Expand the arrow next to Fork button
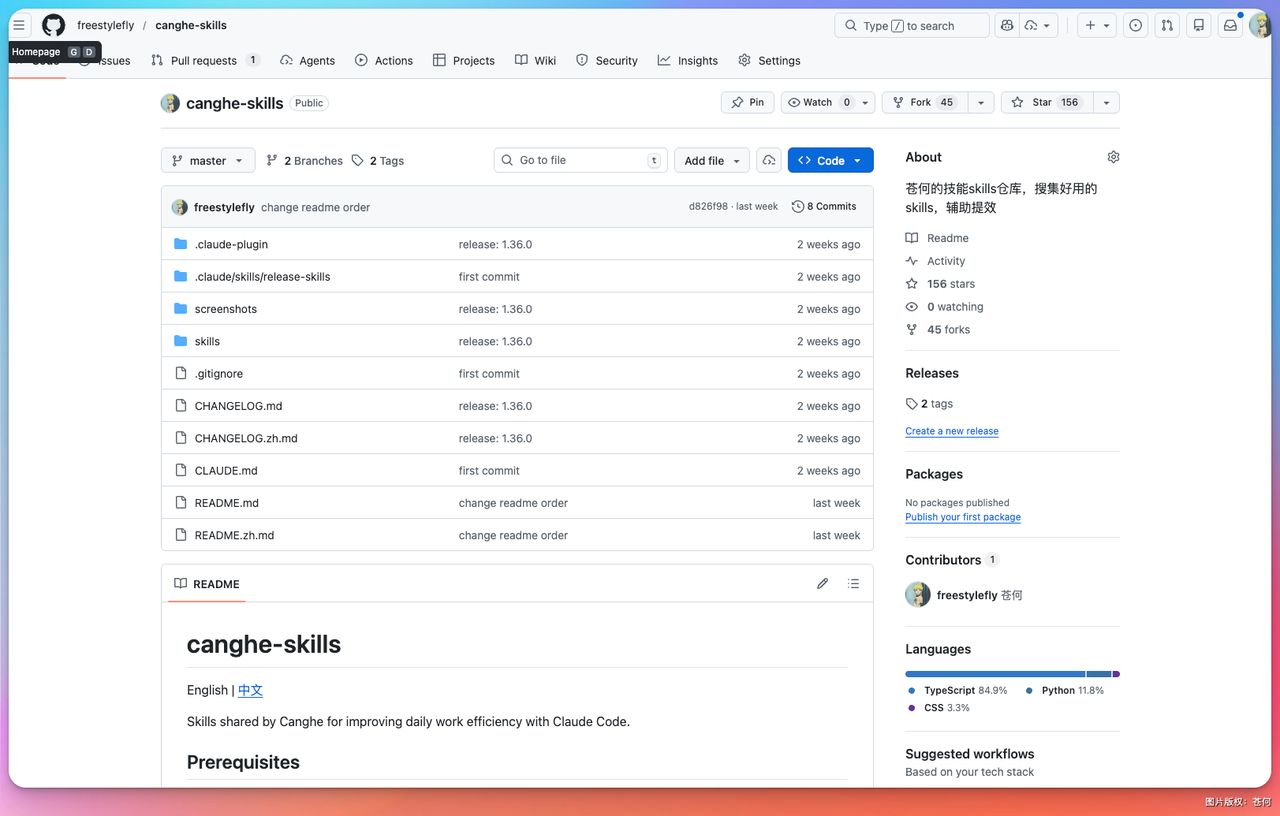This screenshot has width=1280, height=816. [x=981, y=102]
